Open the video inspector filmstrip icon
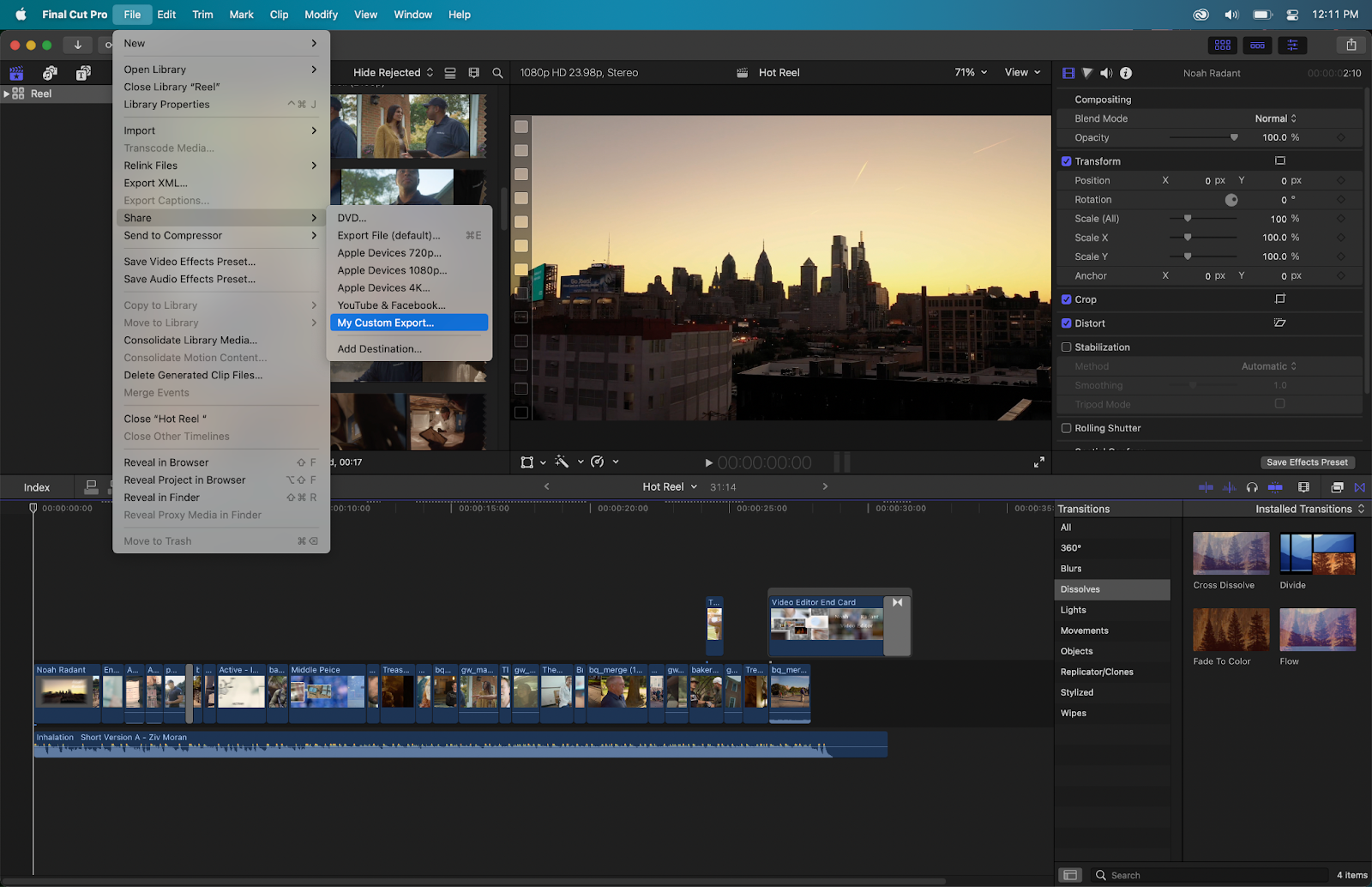The height and width of the screenshot is (887, 1372). 1068,73
